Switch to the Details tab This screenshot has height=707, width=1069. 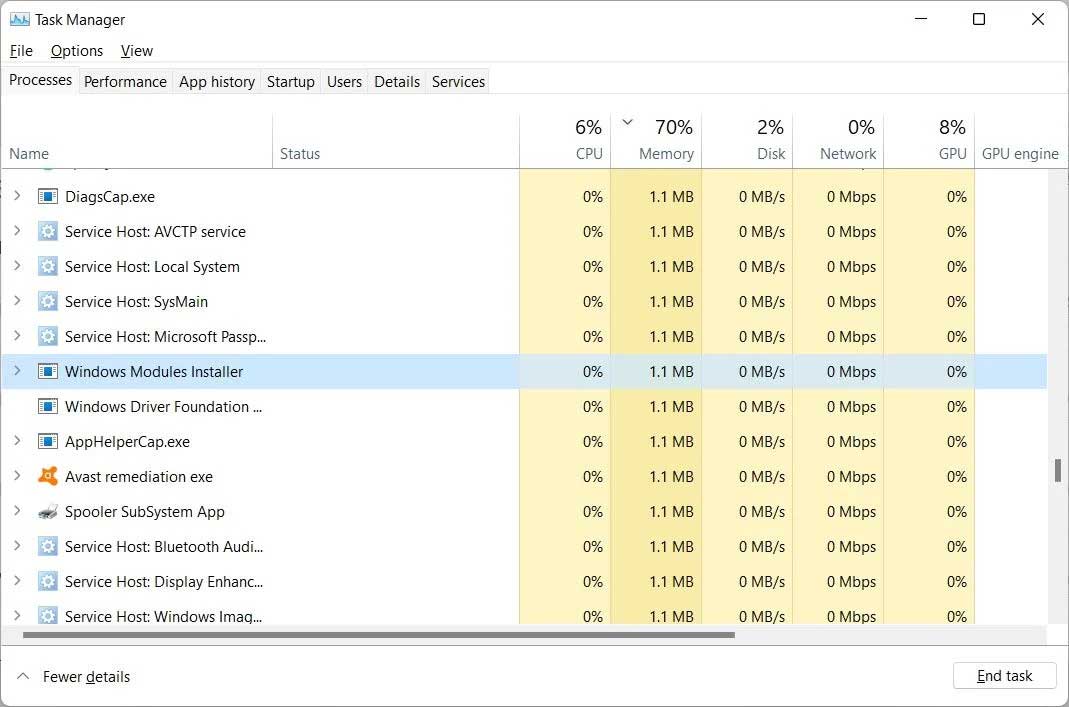(396, 81)
